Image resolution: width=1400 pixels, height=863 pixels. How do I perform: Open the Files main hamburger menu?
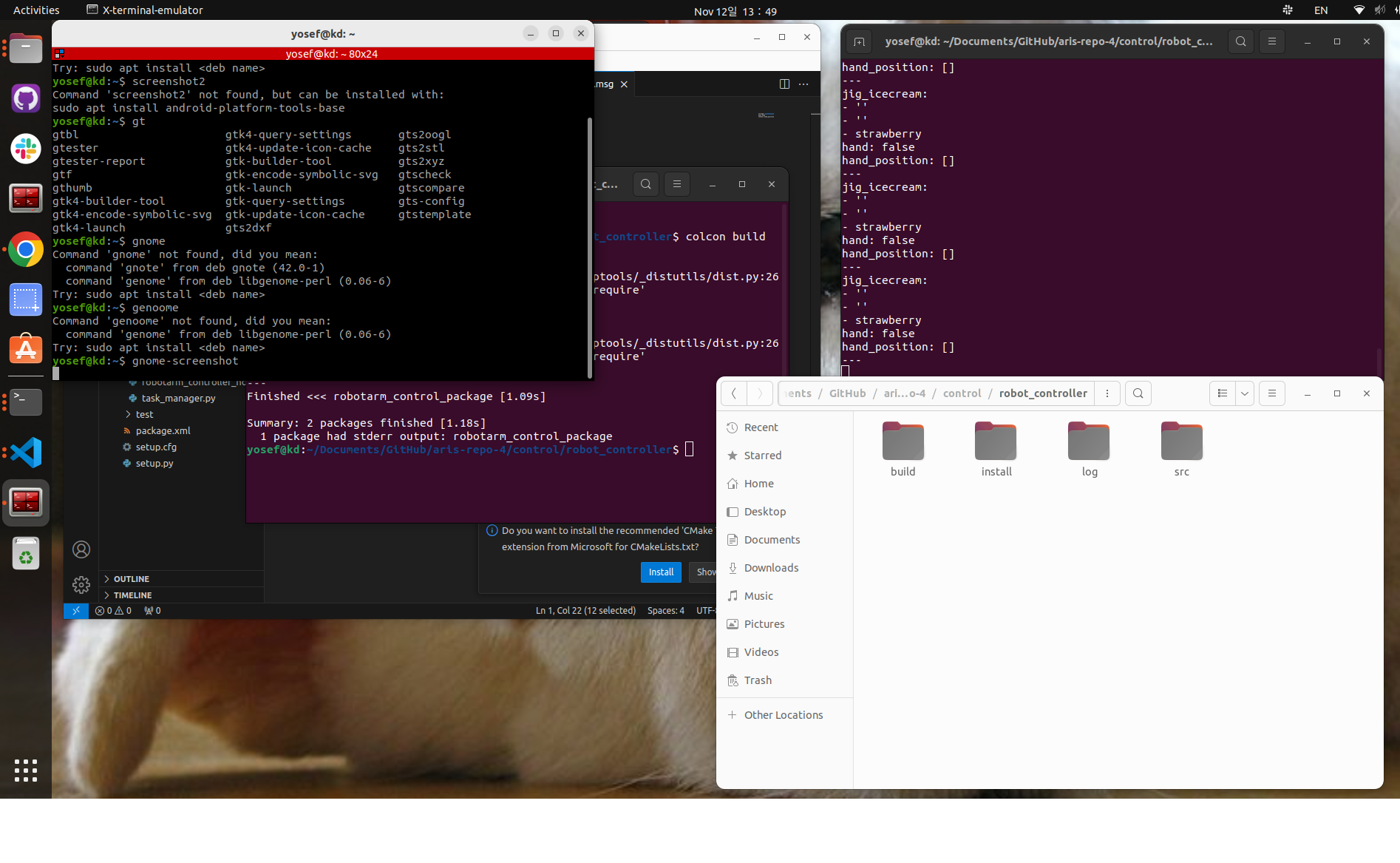click(x=1272, y=393)
